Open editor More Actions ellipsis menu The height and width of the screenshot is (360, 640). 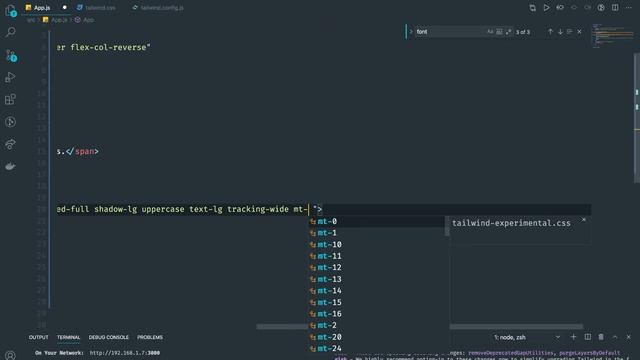629,8
